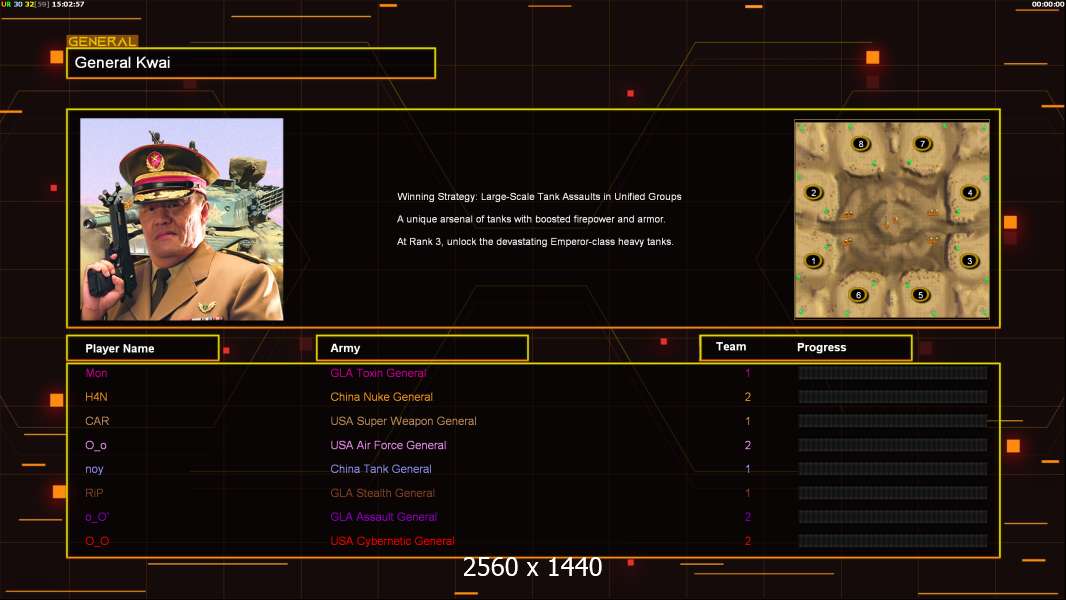Select player RiP in the list
This screenshot has width=1066, height=600.
coord(94,493)
